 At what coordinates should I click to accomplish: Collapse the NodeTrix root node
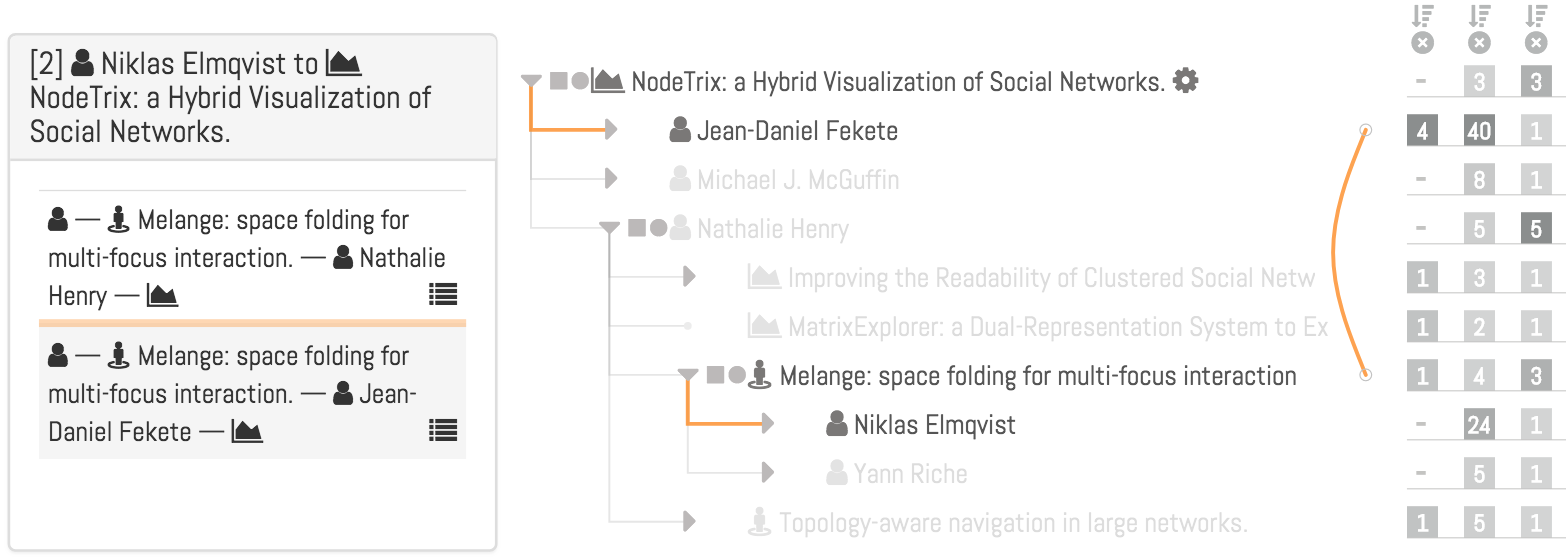click(x=532, y=81)
